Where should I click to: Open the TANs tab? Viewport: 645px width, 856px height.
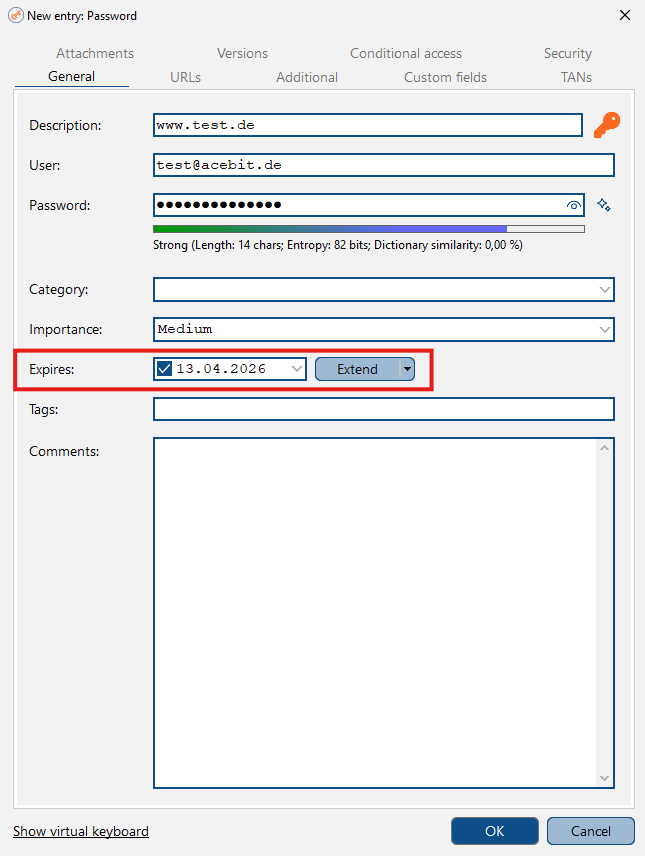click(576, 78)
